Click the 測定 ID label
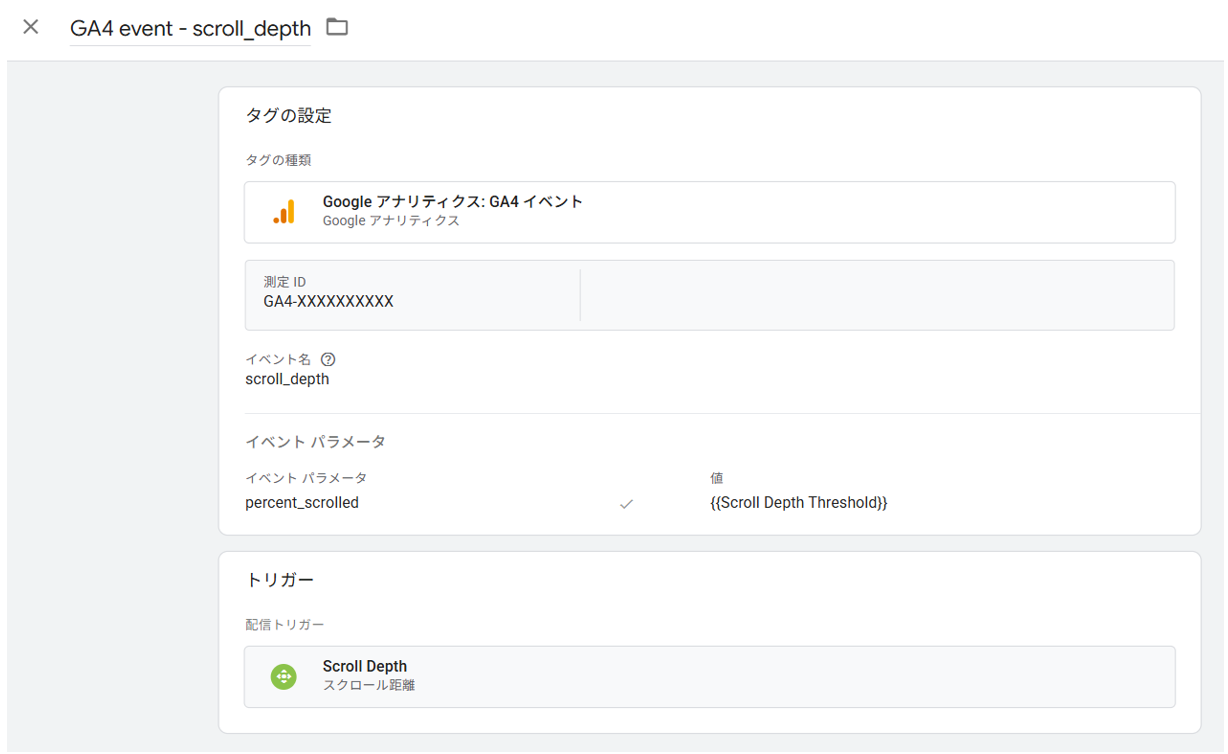This screenshot has height=754, width=1228. click(285, 282)
